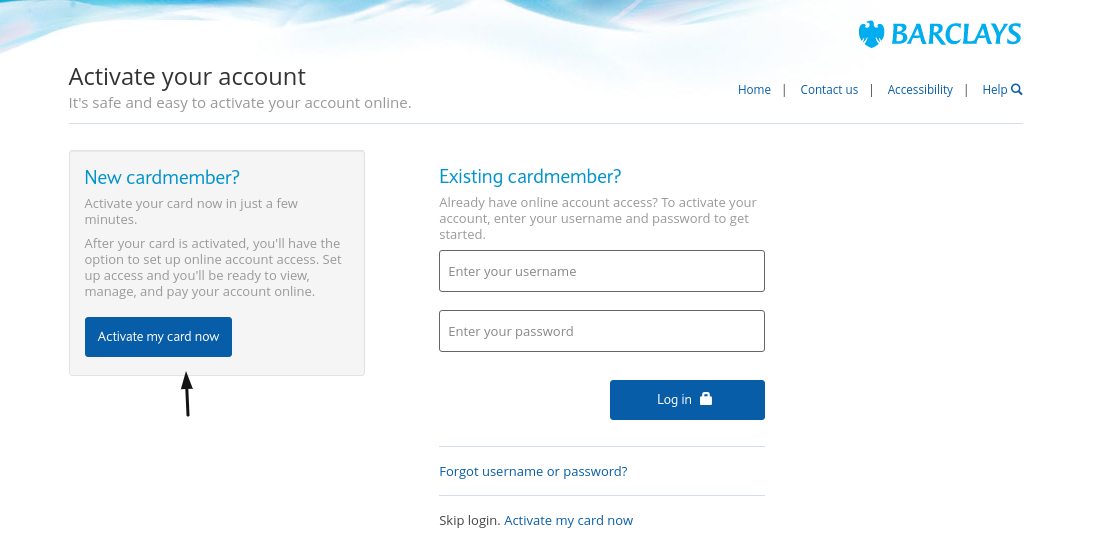This screenshot has width=1099, height=540.
Task: Click the BARCLAYS wordmark text
Action: [x=956, y=34]
